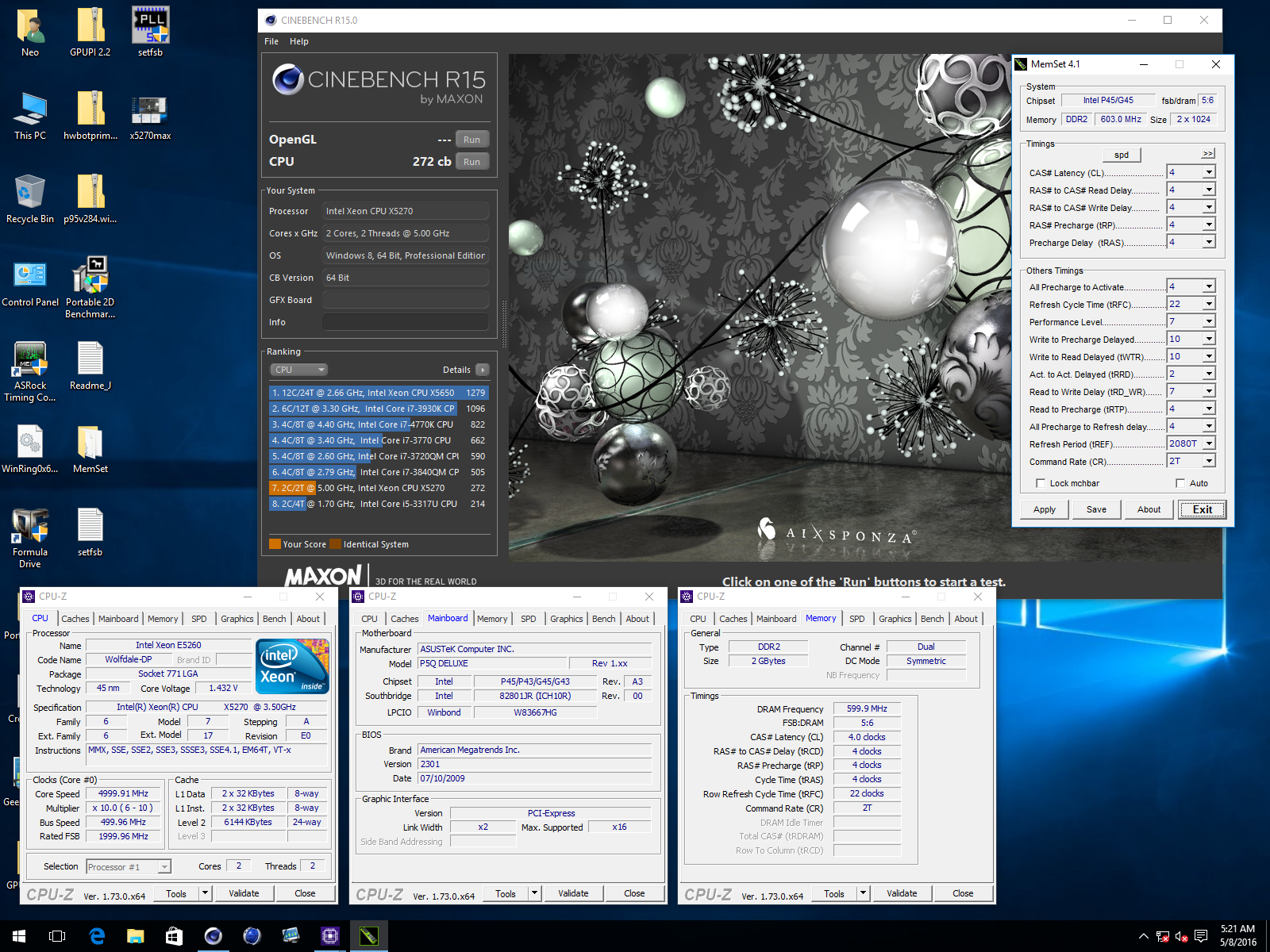Image resolution: width=1270 pixels, height=952 pixels.
Task: Run the Cinebench CPU test
Action: point(472,162)
